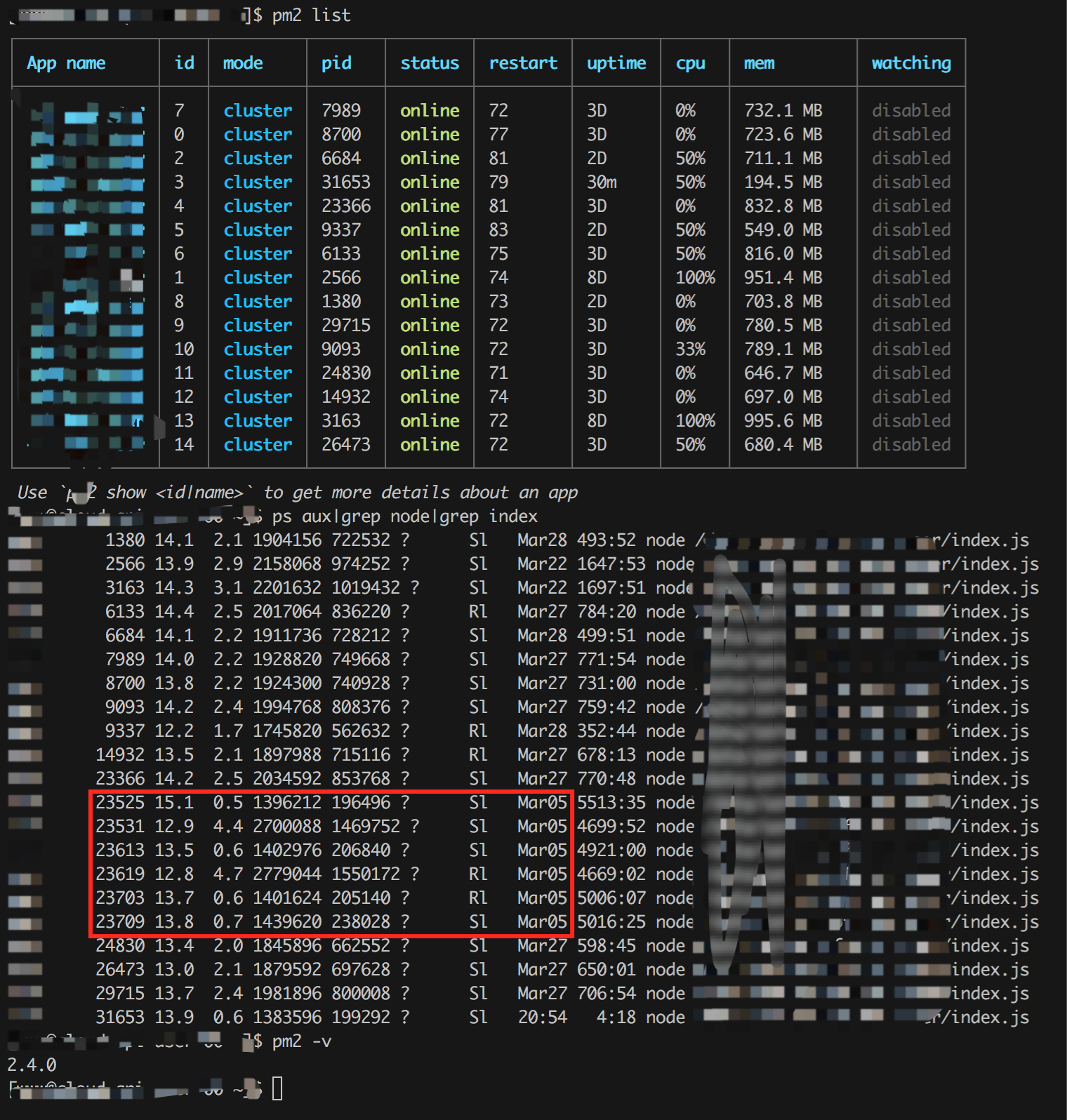The image size is (1067, 1120).
Task: Click the version output '2.4.0'
Action: point(32,1065)
